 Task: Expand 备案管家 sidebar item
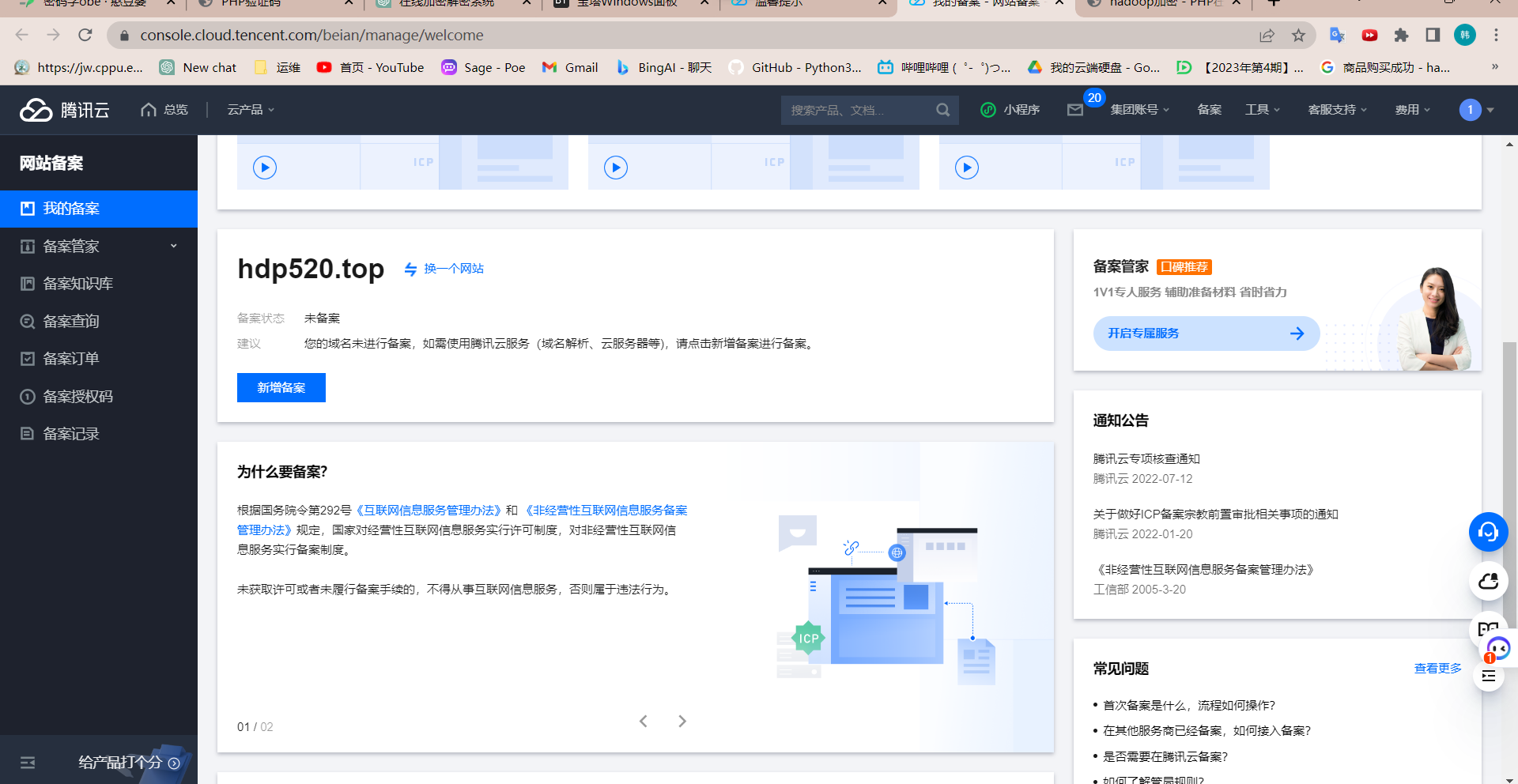99,247
